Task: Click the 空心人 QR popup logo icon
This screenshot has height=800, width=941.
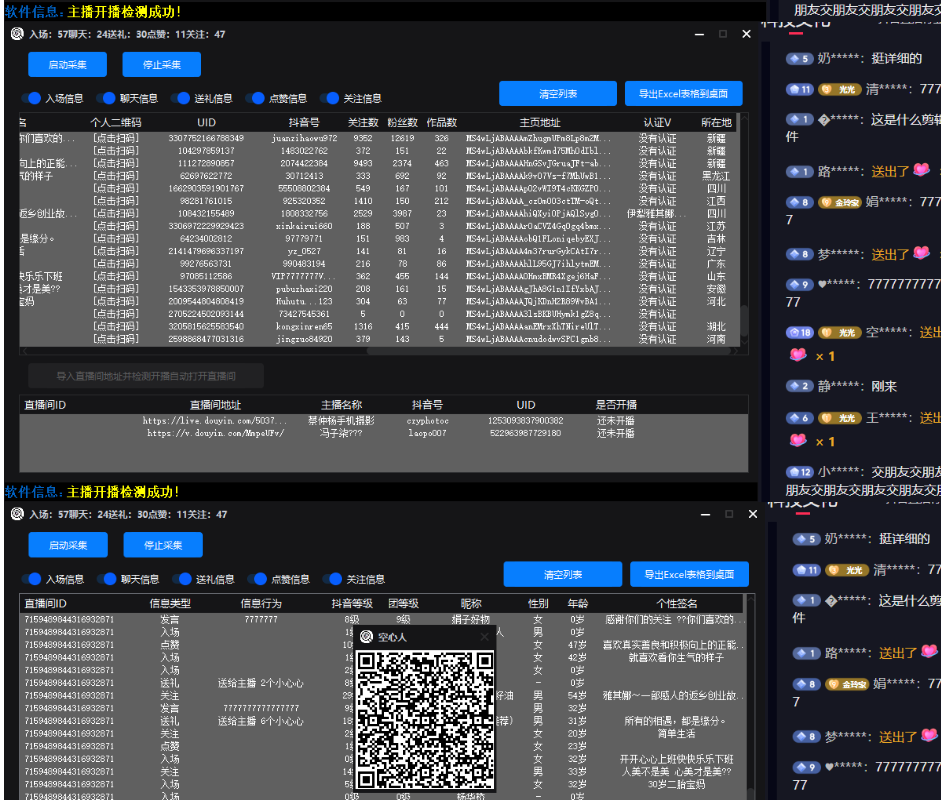Action: (366, 637)
